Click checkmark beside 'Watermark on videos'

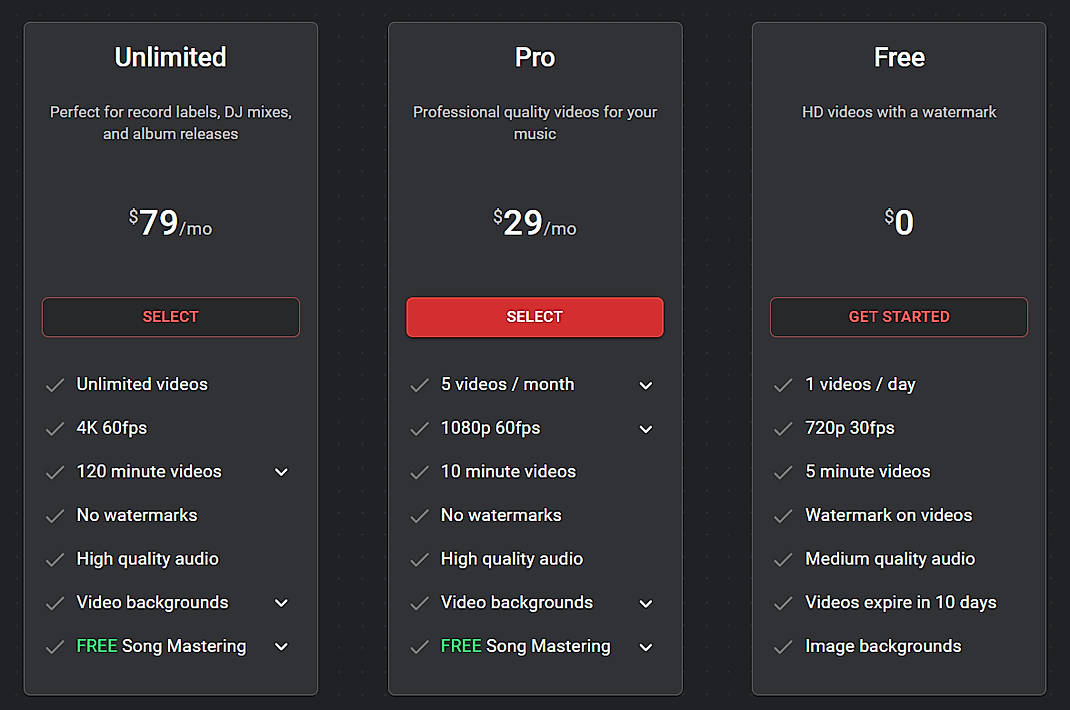[x=783, y=516]
